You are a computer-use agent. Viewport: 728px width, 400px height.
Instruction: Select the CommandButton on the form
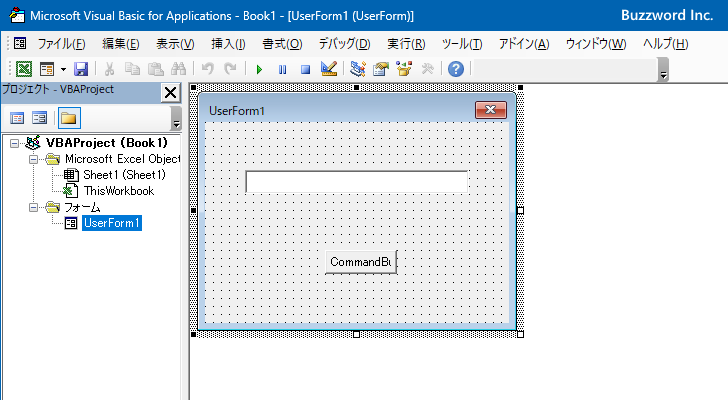point(361,262)
